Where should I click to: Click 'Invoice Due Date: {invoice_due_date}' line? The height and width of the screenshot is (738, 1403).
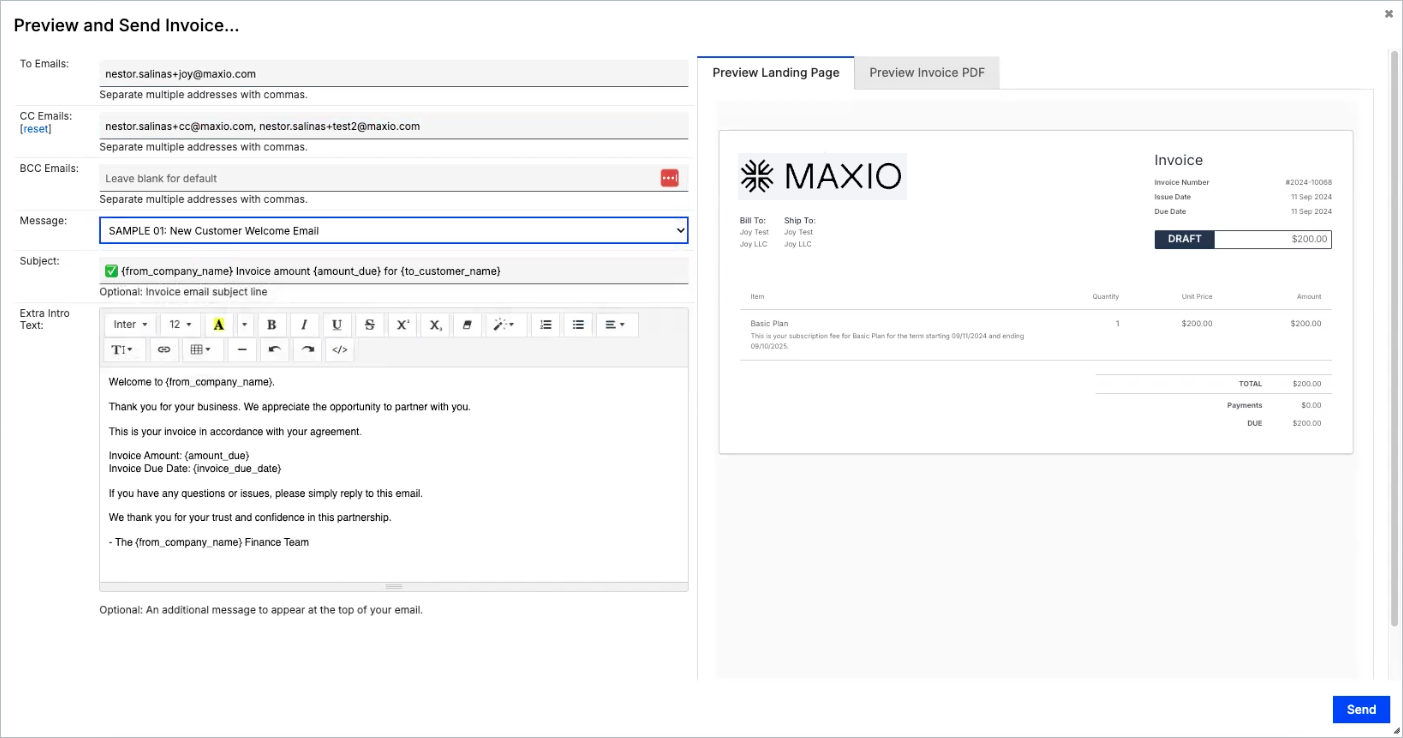click(195, 468)
